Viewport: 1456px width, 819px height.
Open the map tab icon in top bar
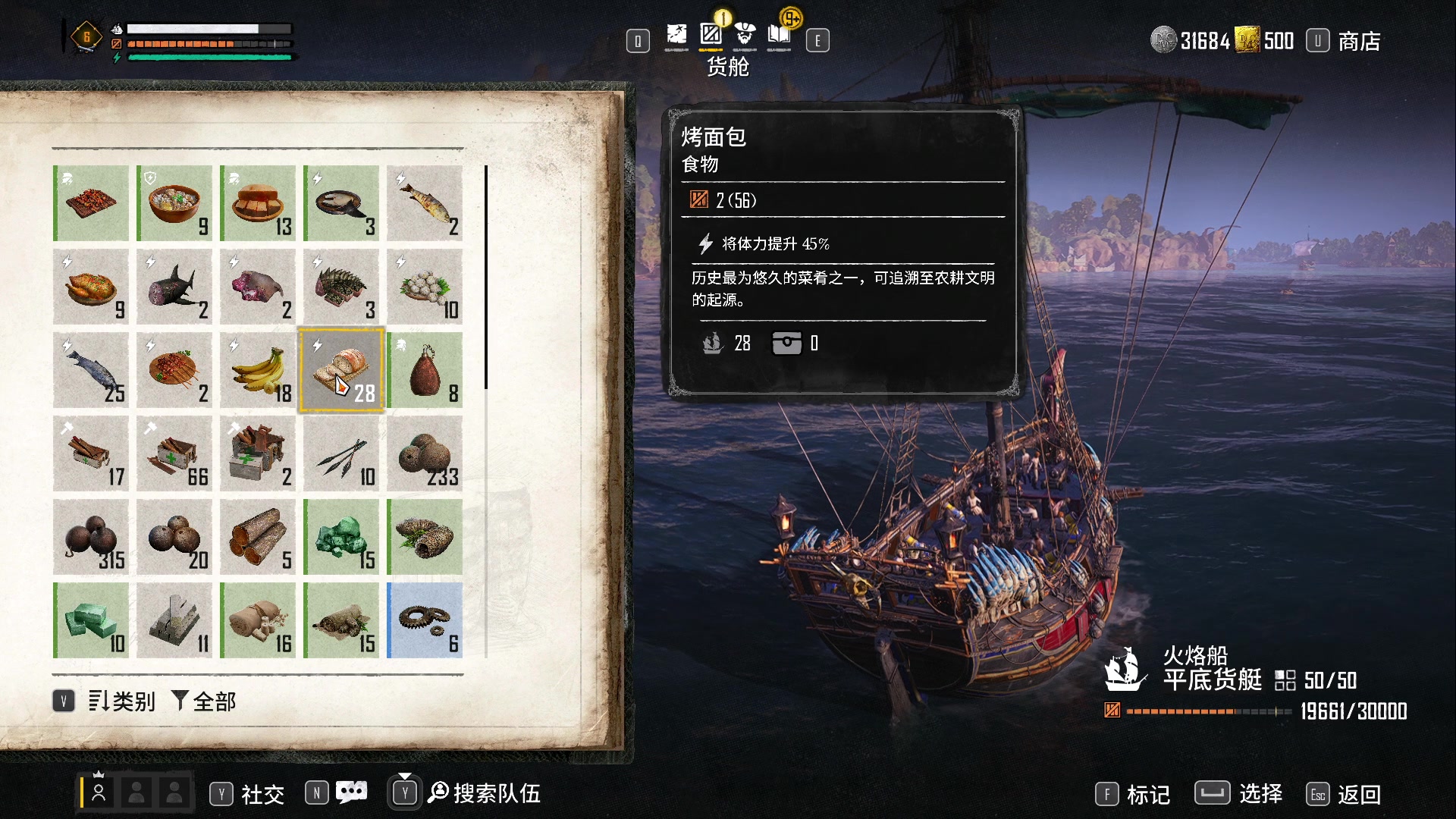676,35
